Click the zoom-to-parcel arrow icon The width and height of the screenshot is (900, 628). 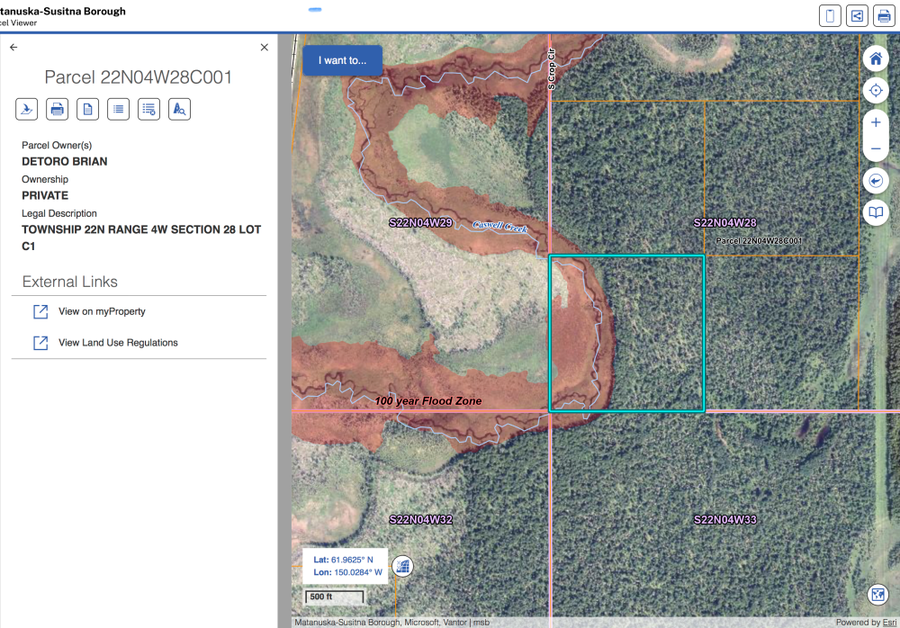click(x=26, y=109)
